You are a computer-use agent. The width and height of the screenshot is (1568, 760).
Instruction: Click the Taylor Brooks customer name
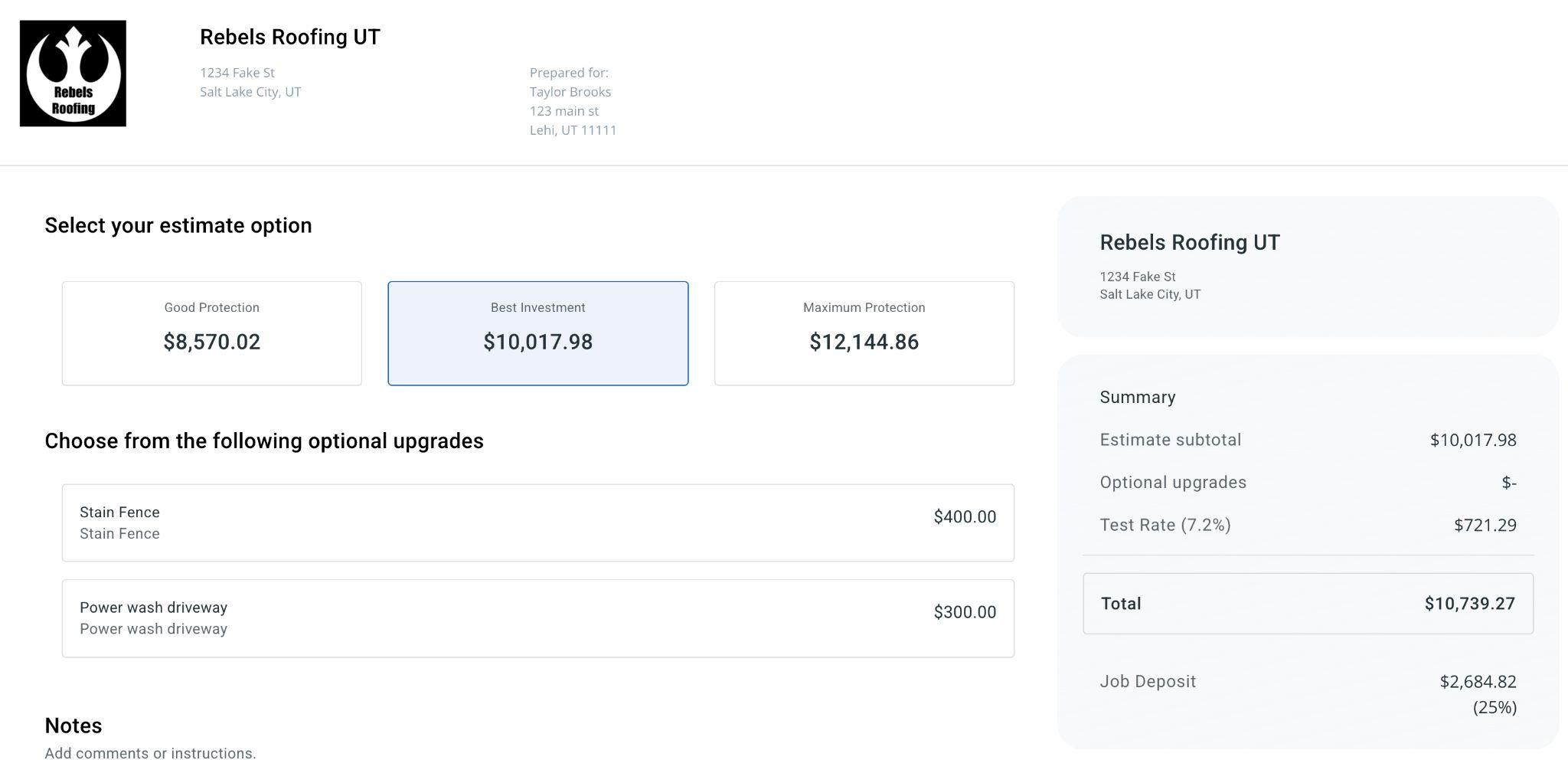pyautogui.click(x=570, y=92)
